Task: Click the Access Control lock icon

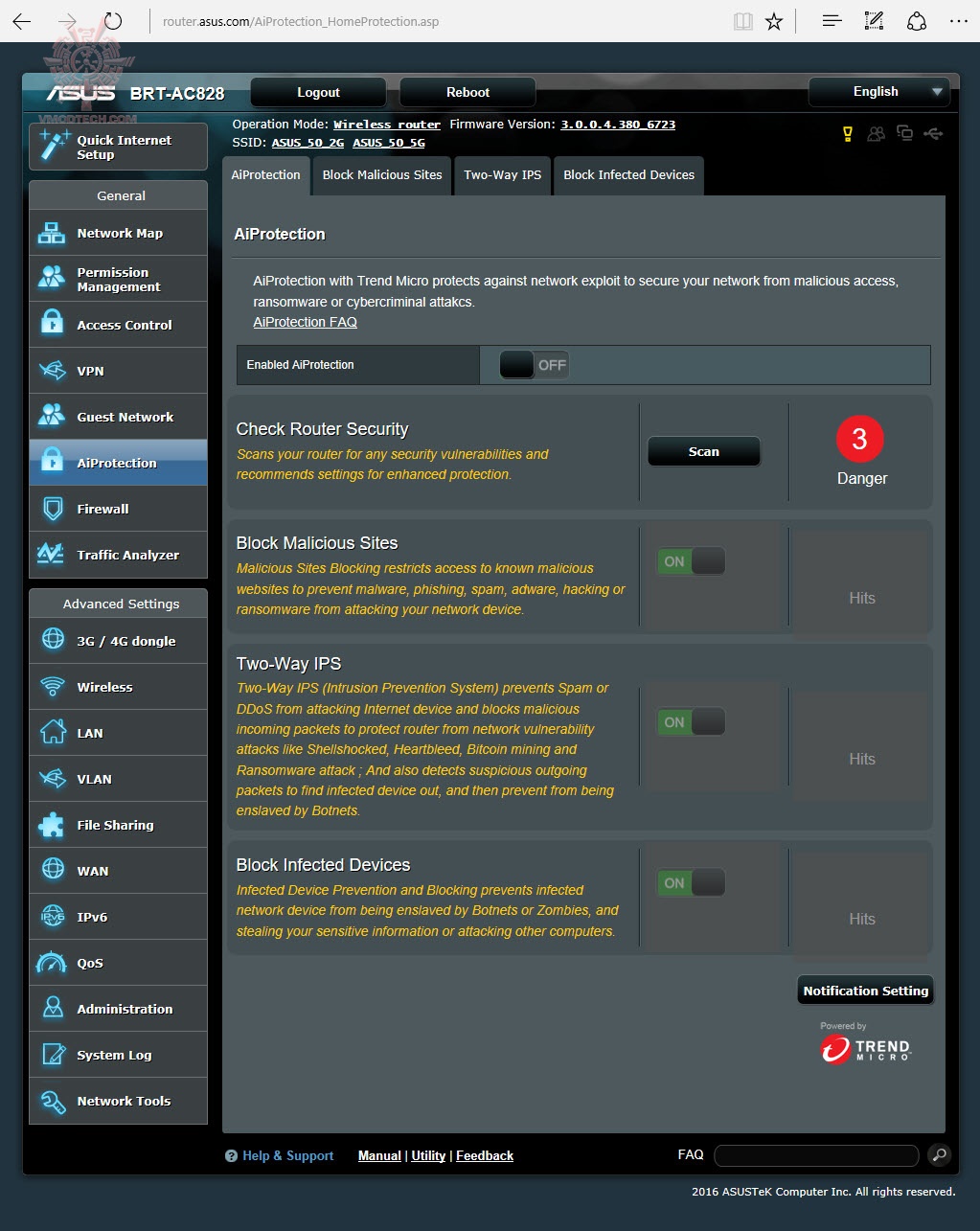Action: click(52, 324)
